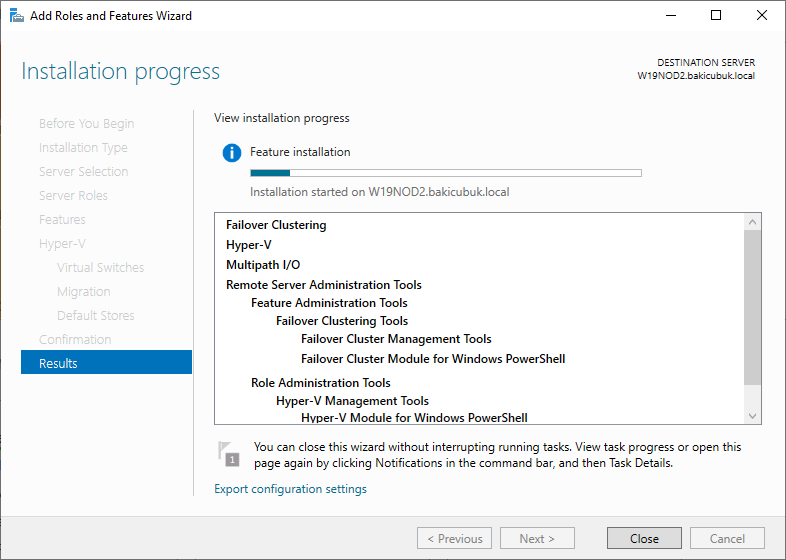Click the Cancel button
Screen dimensions: 786x560
727,538
